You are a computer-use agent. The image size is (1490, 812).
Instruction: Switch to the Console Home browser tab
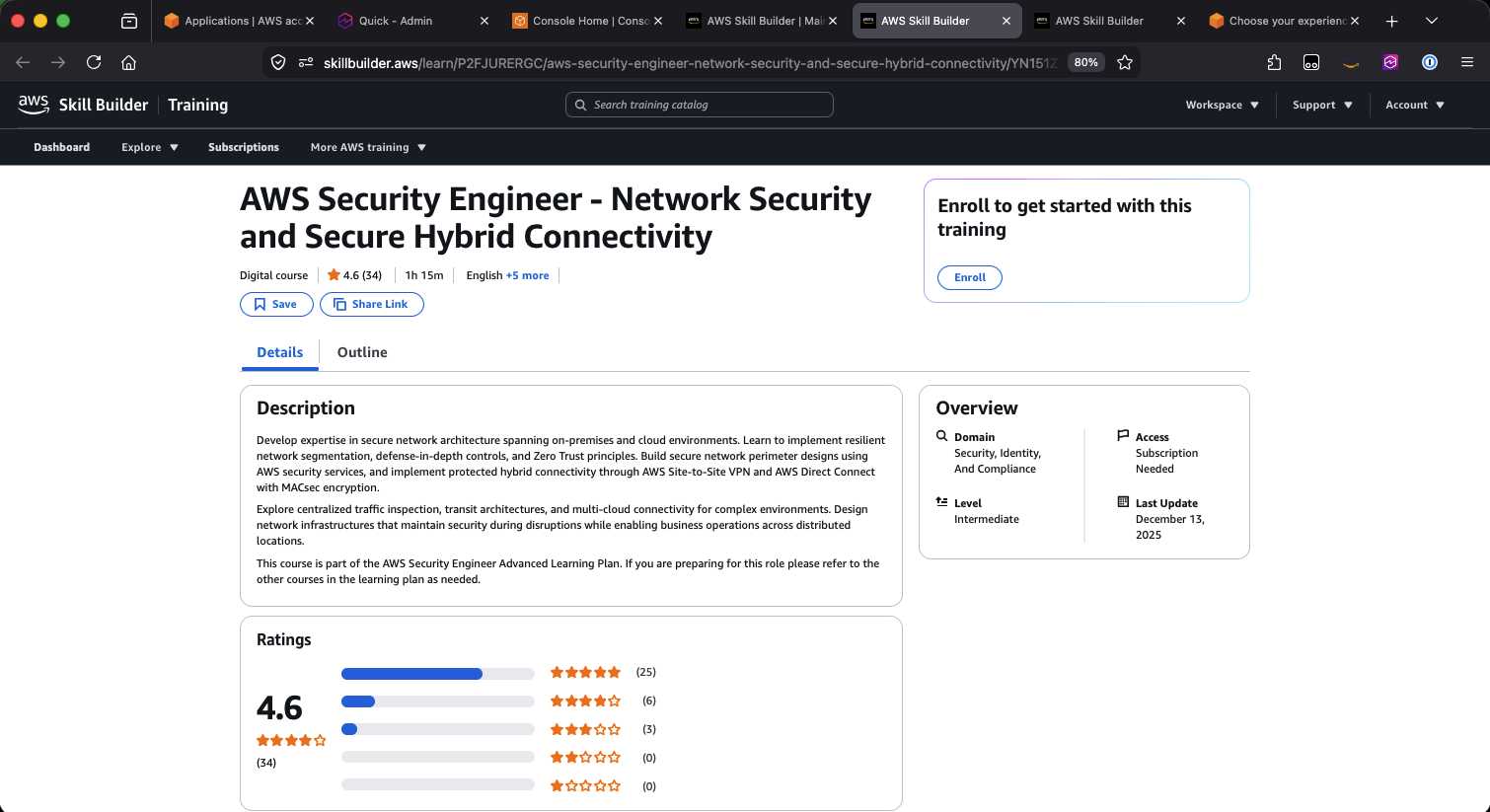click(586, 21)
